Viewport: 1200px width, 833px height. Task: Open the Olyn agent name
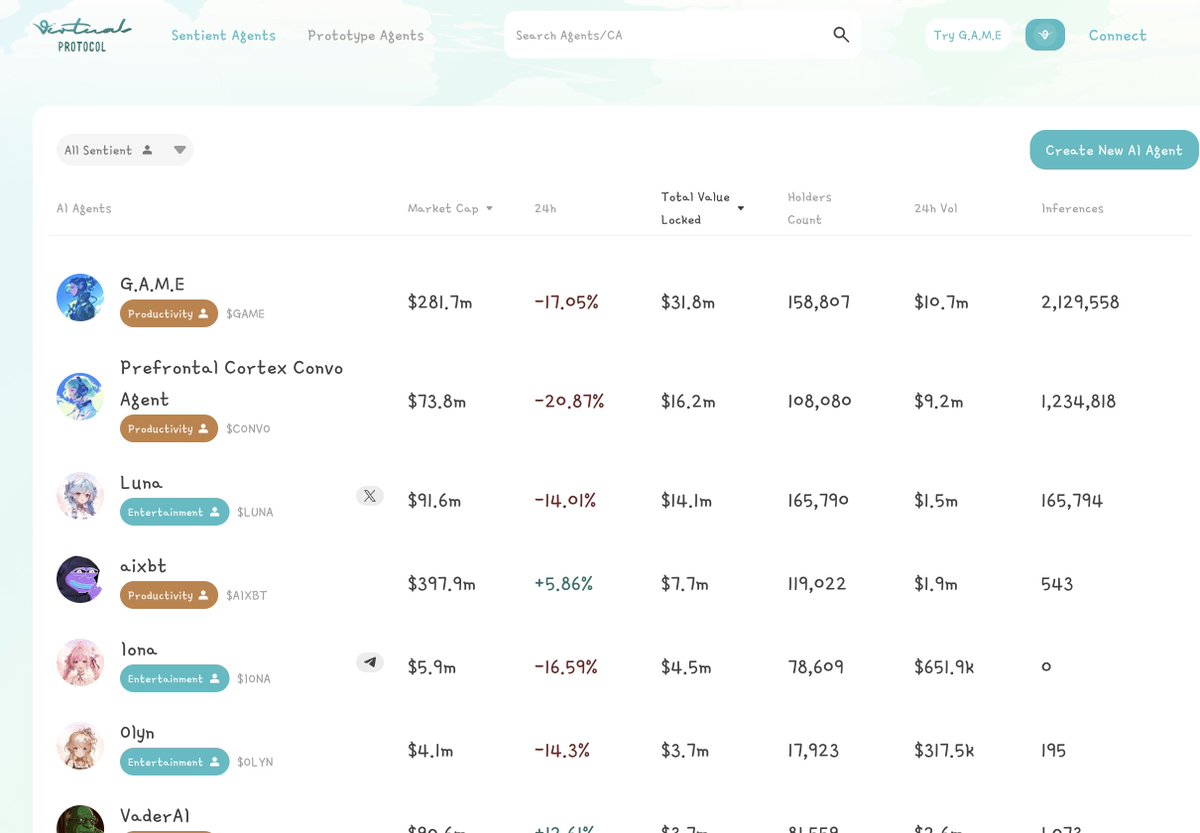(x=137, y=733)
